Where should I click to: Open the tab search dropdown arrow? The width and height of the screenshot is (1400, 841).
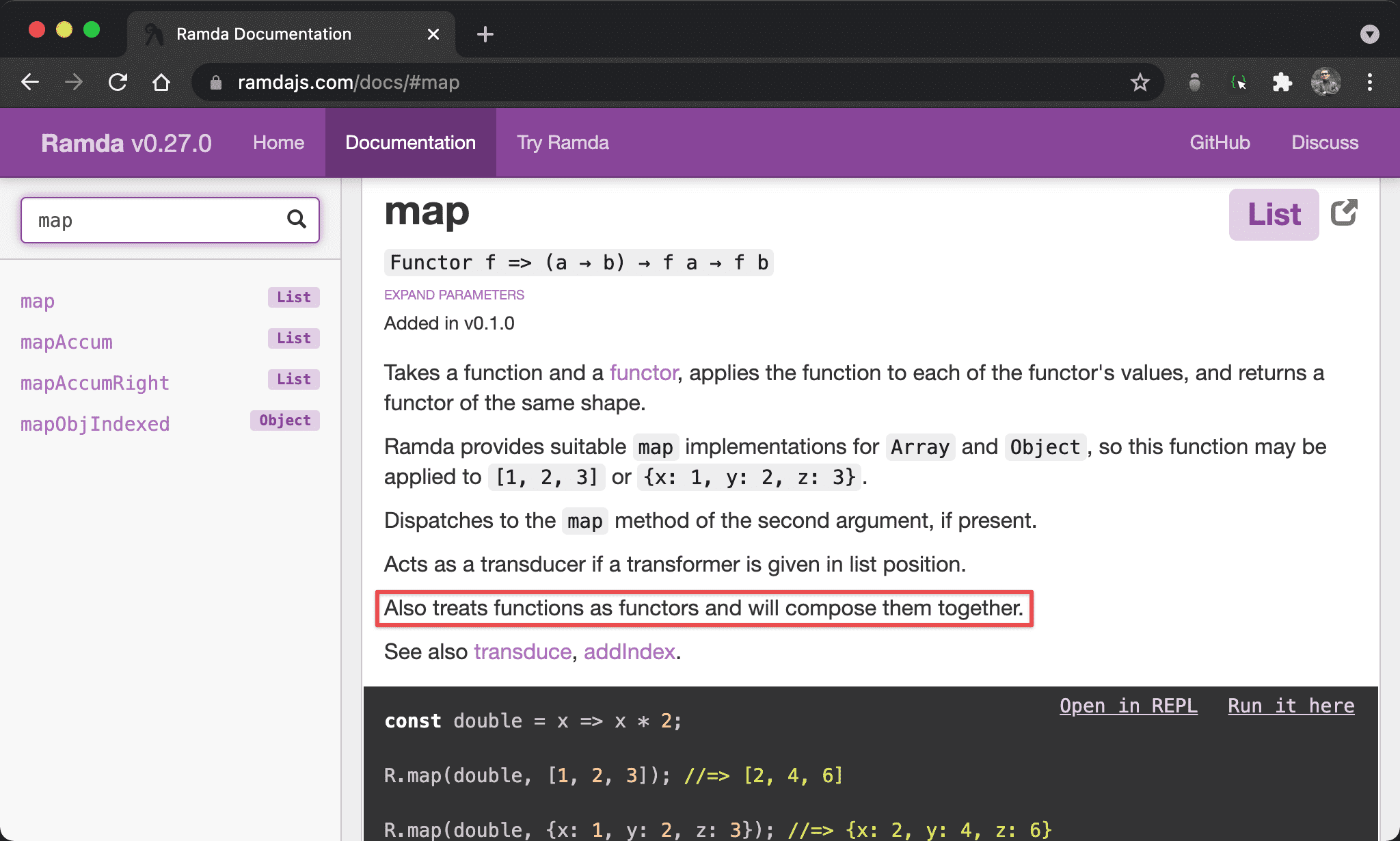pyautogui.click(x=1370, y=34)
